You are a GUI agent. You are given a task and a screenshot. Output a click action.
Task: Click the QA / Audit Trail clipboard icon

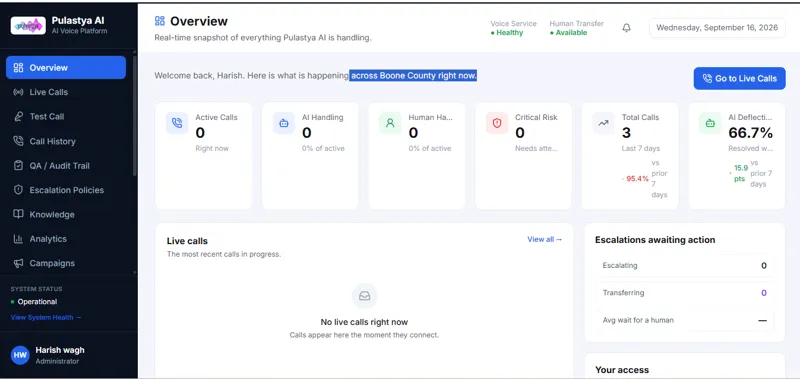18,166
